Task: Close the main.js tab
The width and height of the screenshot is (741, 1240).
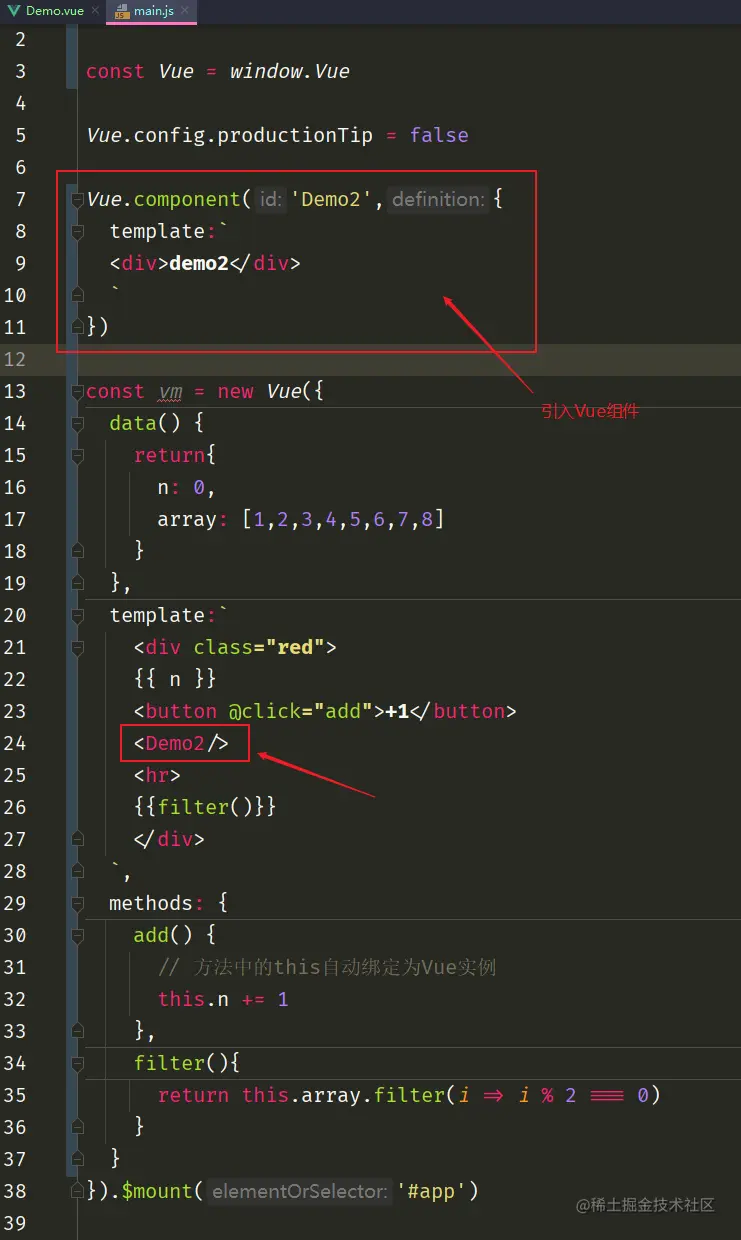Action: 187,11
